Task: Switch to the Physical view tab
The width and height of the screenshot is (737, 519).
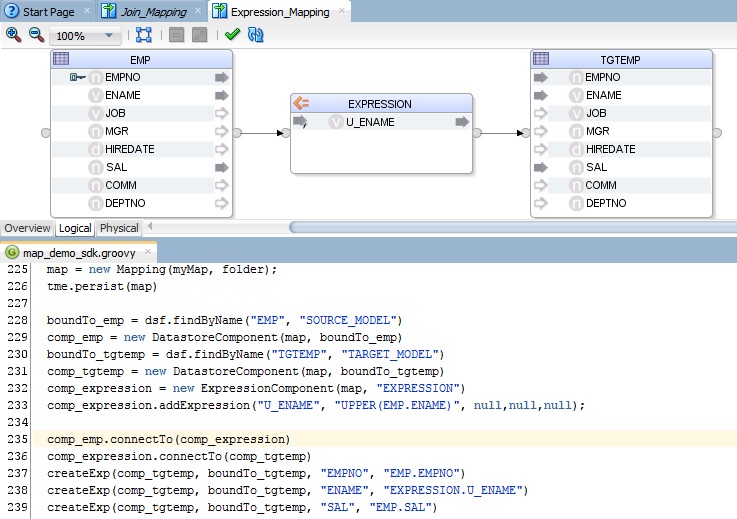Action: (119, 228)
